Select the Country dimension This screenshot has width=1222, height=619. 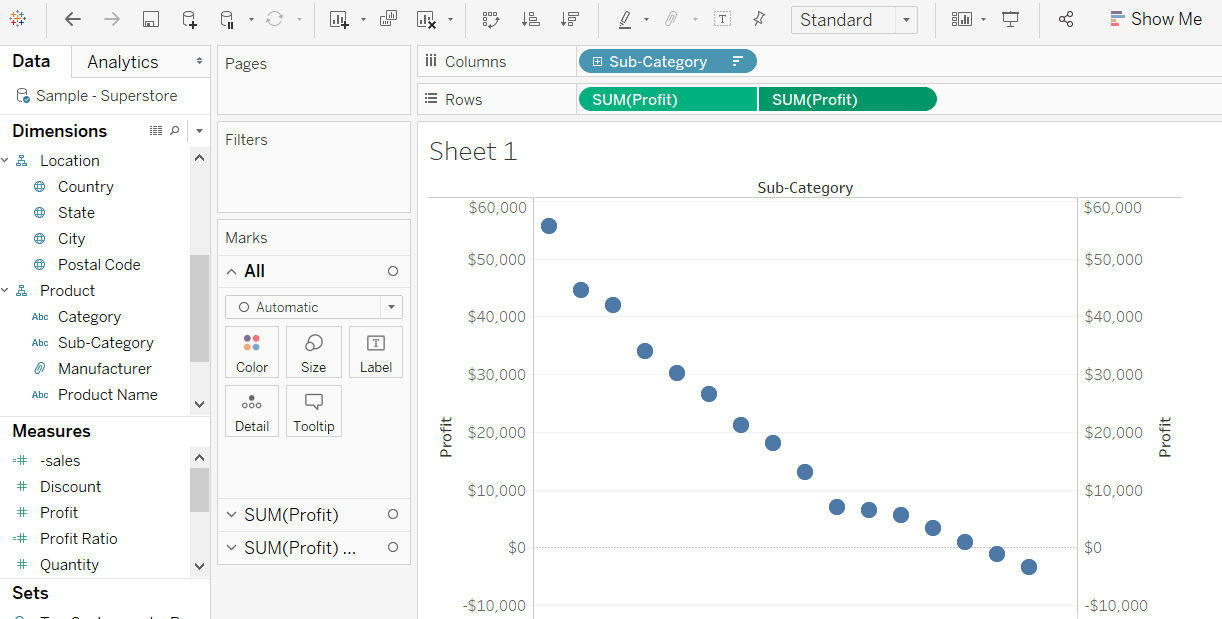tap(86, 187)
